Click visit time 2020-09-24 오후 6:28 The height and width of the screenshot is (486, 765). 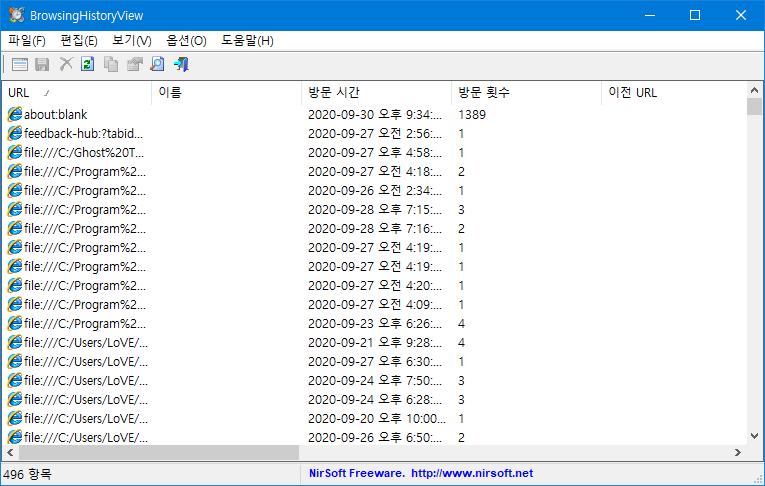click(375, 400)
